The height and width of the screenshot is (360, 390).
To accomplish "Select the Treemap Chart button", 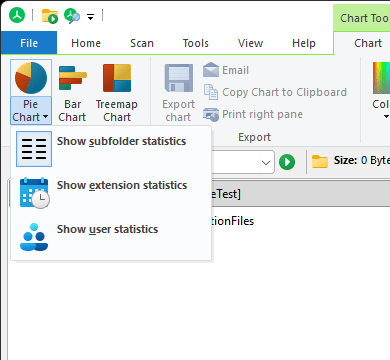I will [x=117, y=92].
